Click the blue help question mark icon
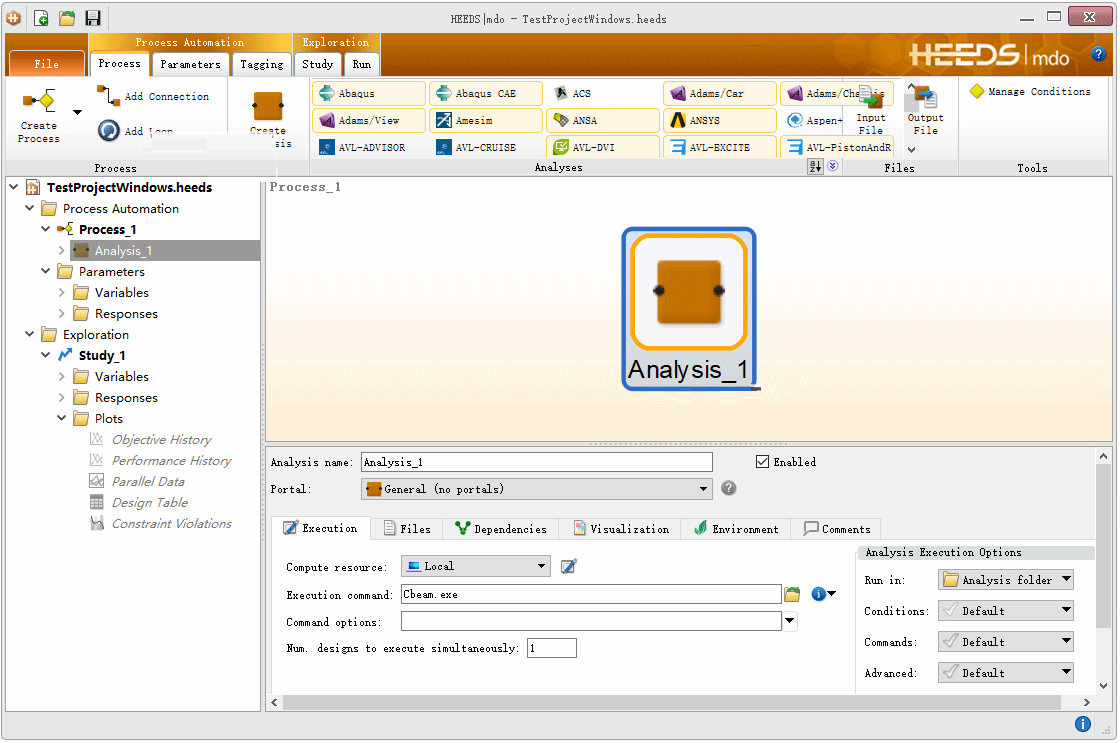Screen dimensions: 1120x743 click(x=1099, y=54)
